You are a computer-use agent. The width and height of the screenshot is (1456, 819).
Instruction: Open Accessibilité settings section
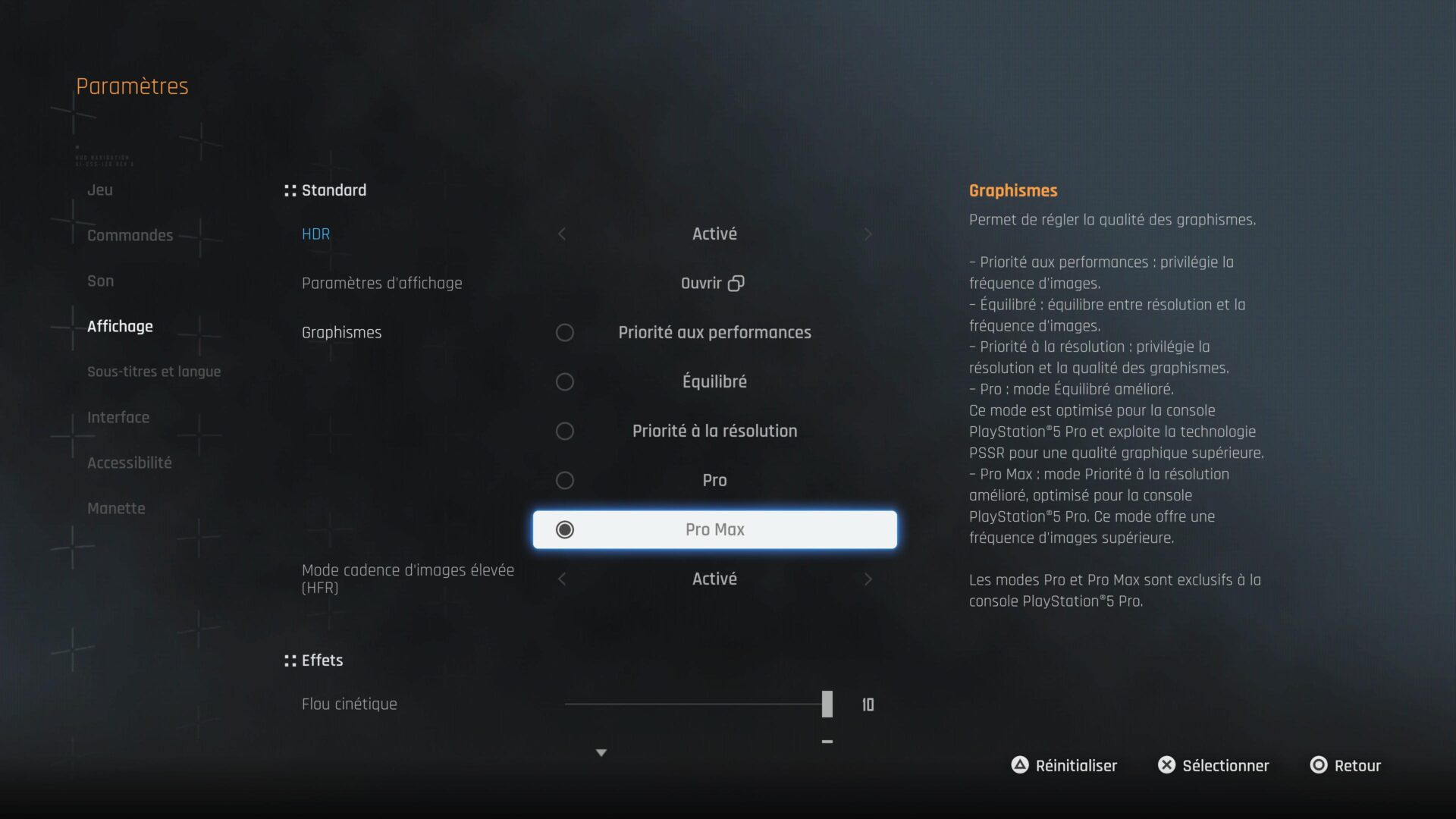130,462
